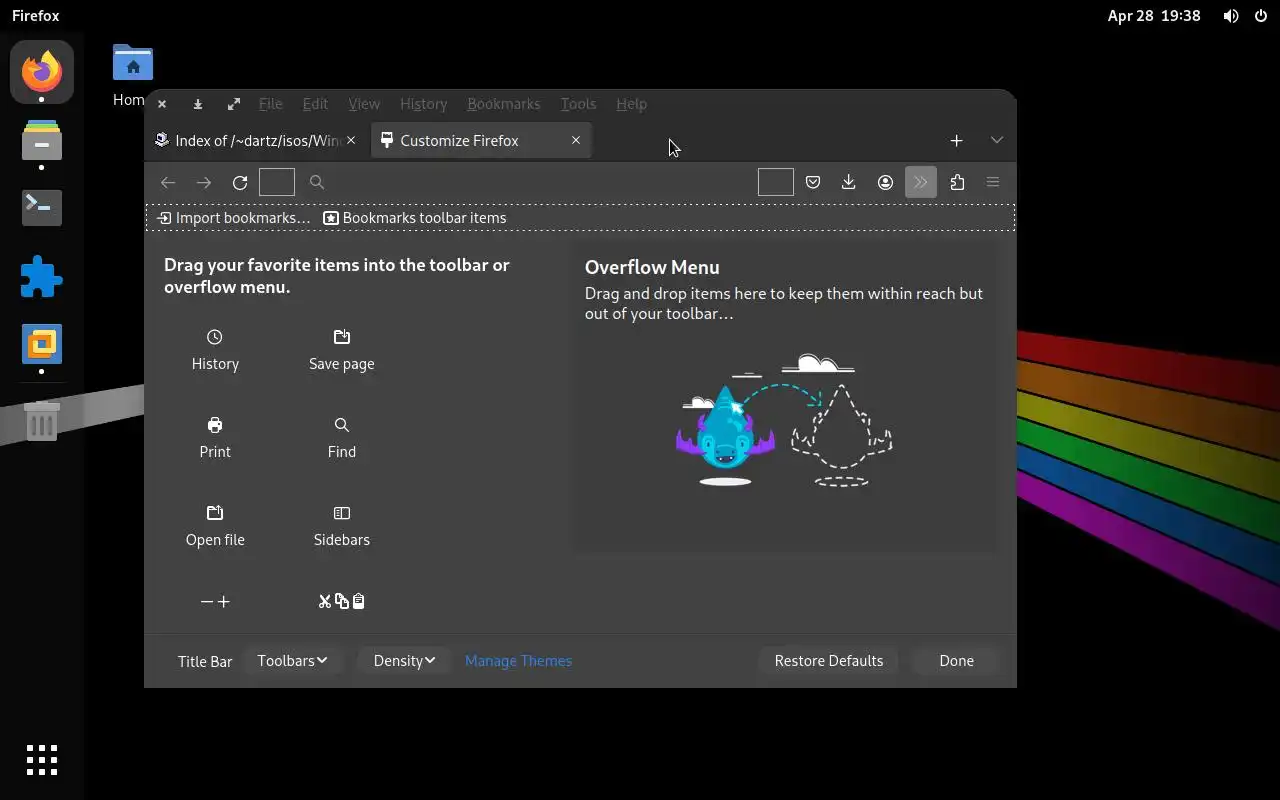Click the cut-copy-paste edit controls widget
The height and width of the screenshot is (800, 1280).
click(342, 601)
